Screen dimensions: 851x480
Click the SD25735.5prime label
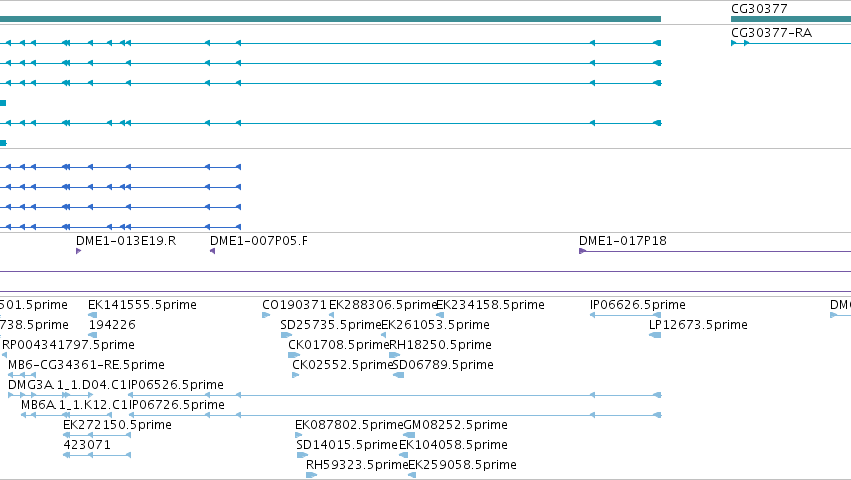[x=331, y=325]
